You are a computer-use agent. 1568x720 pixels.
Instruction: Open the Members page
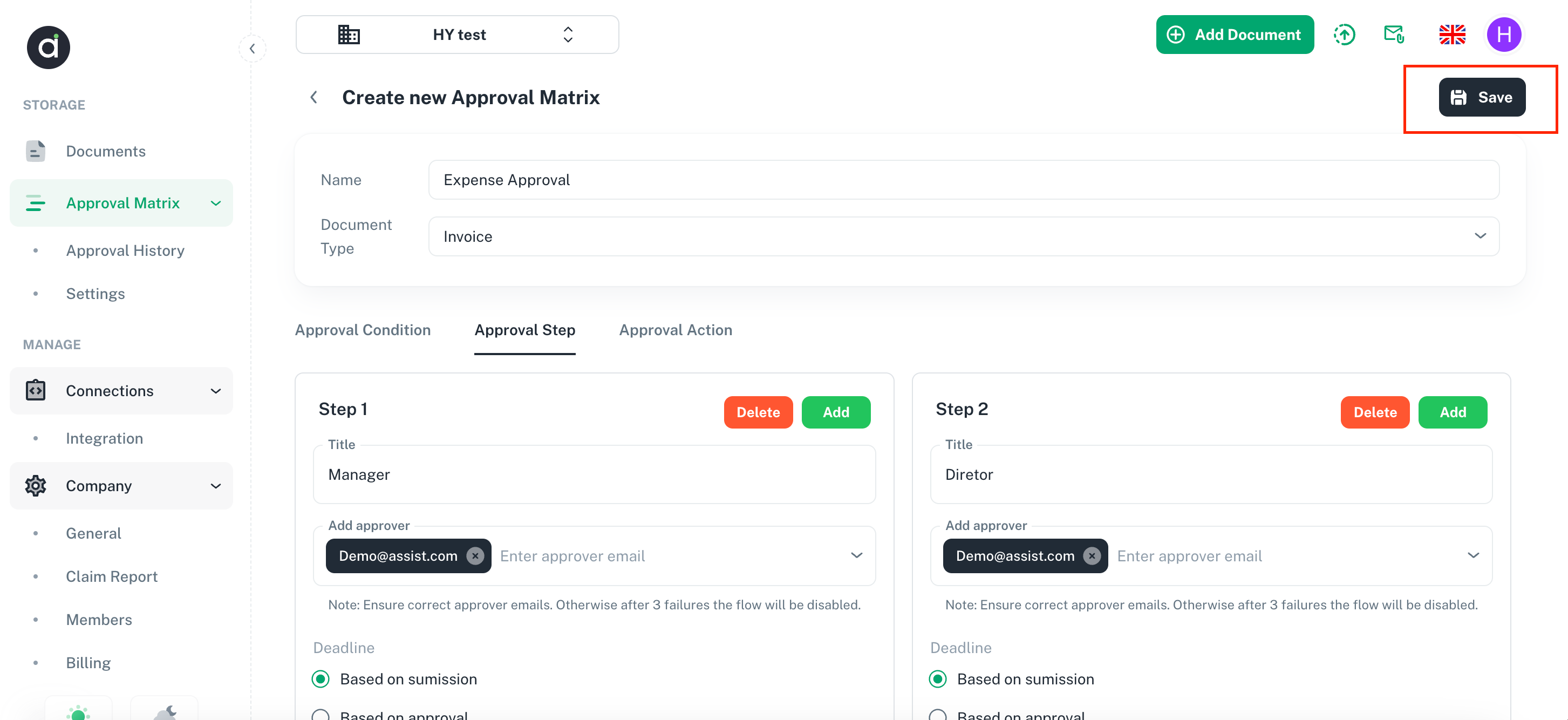click(x=99, y=620)
